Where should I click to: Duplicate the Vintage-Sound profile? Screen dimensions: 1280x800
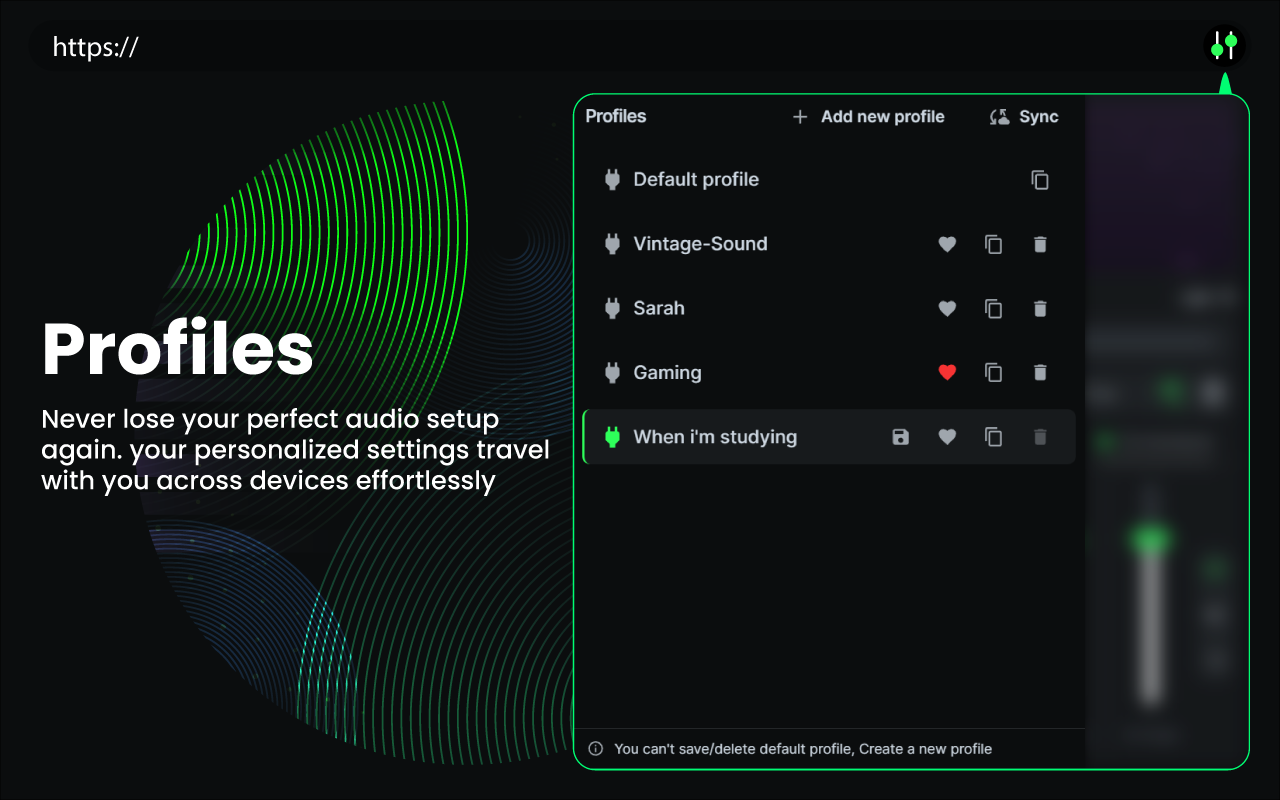pos(993,244)
